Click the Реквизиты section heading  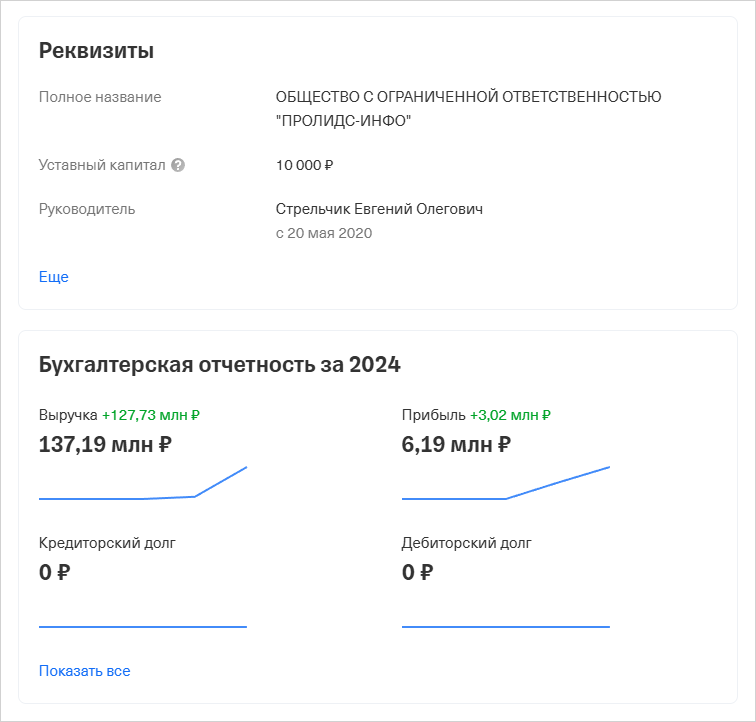point(96,51)
